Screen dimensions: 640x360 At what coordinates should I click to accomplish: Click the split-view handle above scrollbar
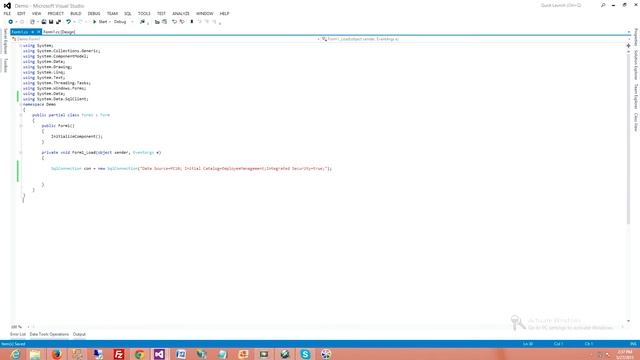pos(628,46)
